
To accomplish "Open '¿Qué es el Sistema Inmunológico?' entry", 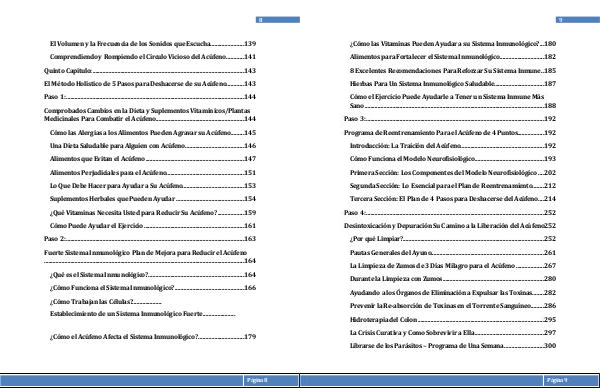I will pos(153,275).
